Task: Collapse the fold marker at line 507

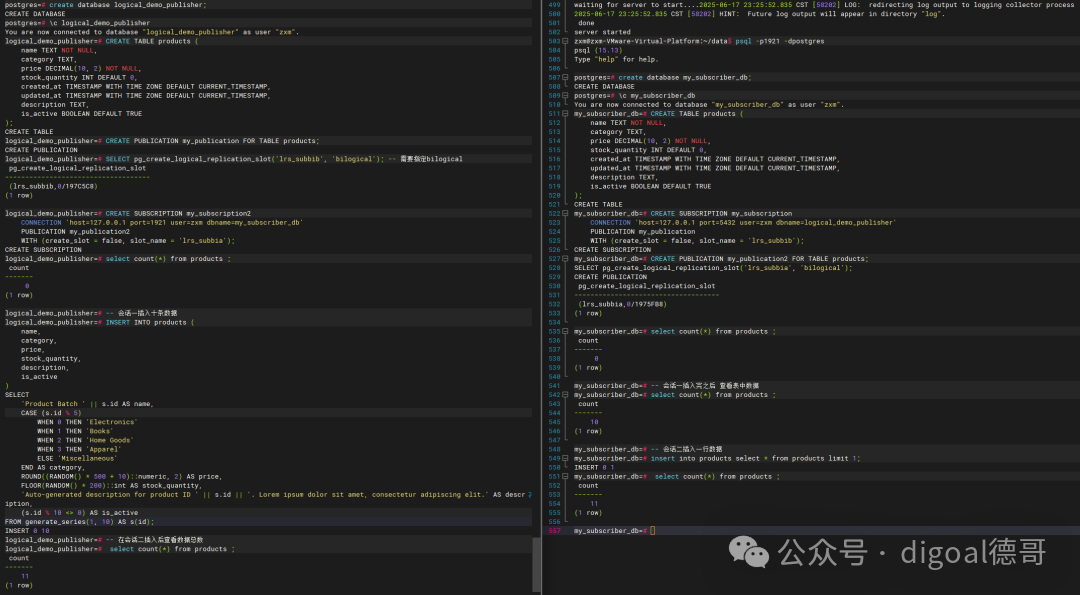Action: point(565,78)
